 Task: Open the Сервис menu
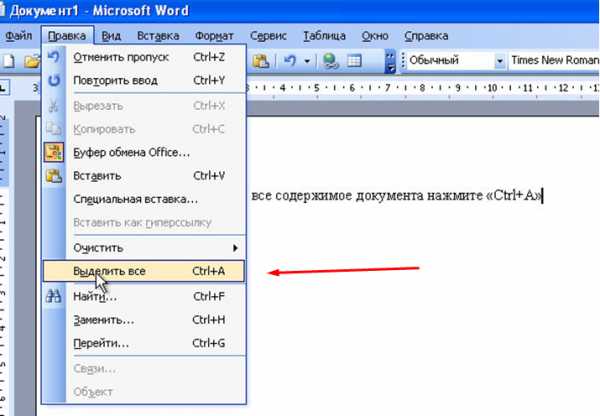(268, 36)
